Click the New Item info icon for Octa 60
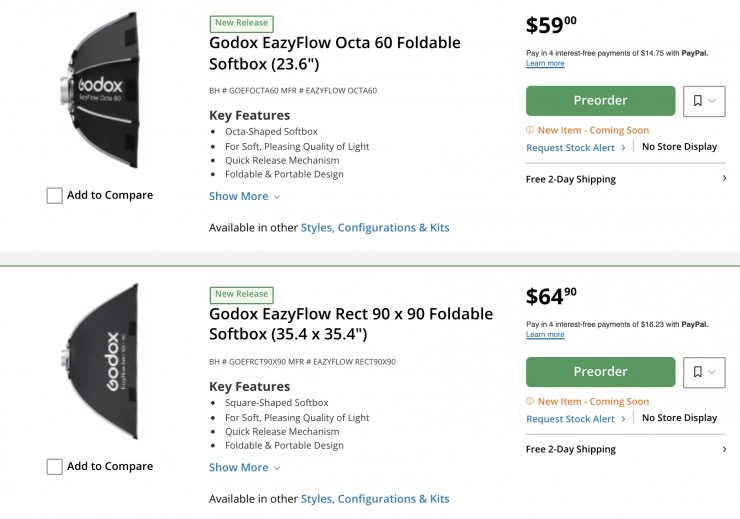740x519 pixels. (530, 130)
